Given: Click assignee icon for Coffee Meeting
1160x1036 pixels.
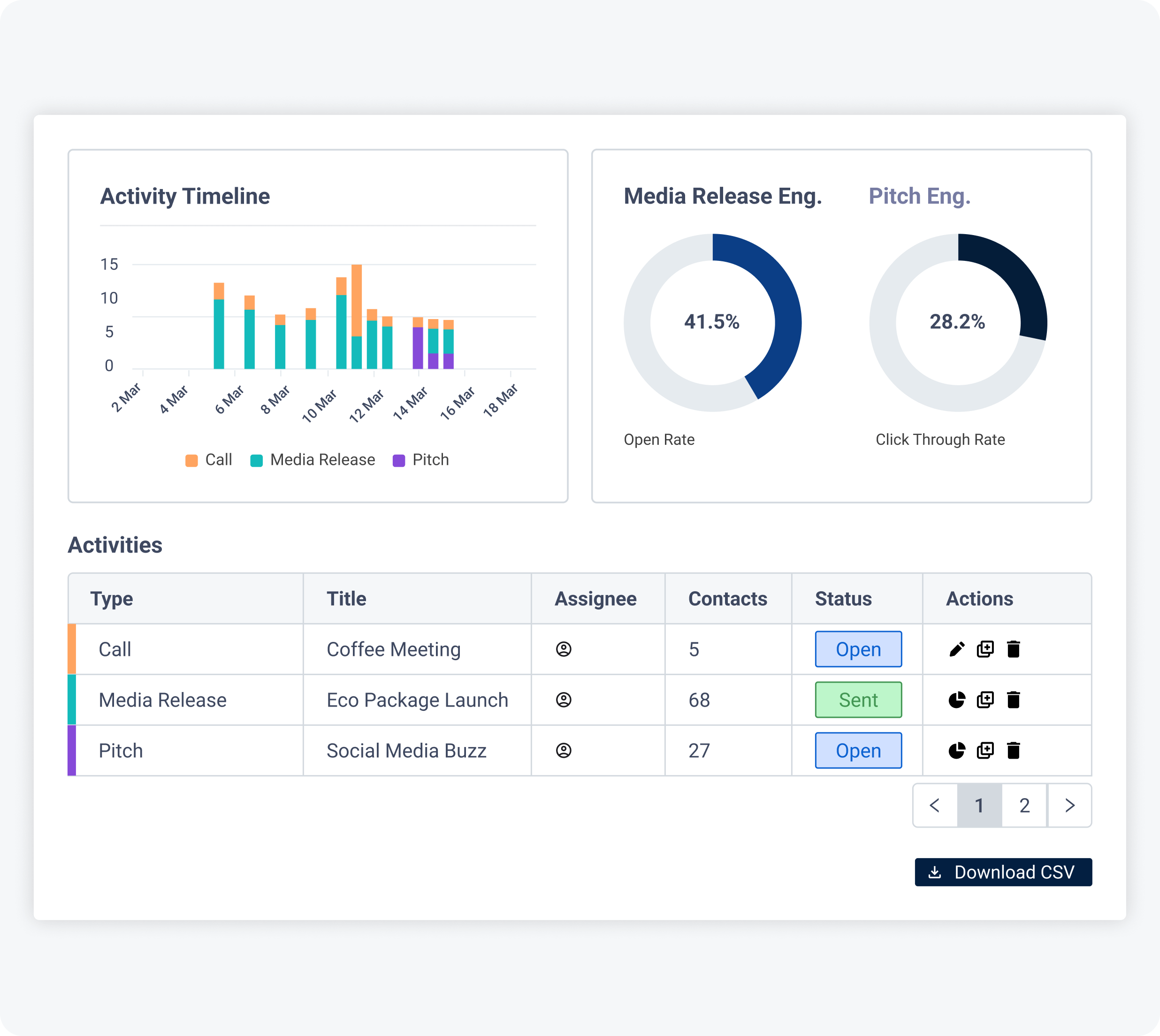Looking at the screenshot, I should pos(564,649).
